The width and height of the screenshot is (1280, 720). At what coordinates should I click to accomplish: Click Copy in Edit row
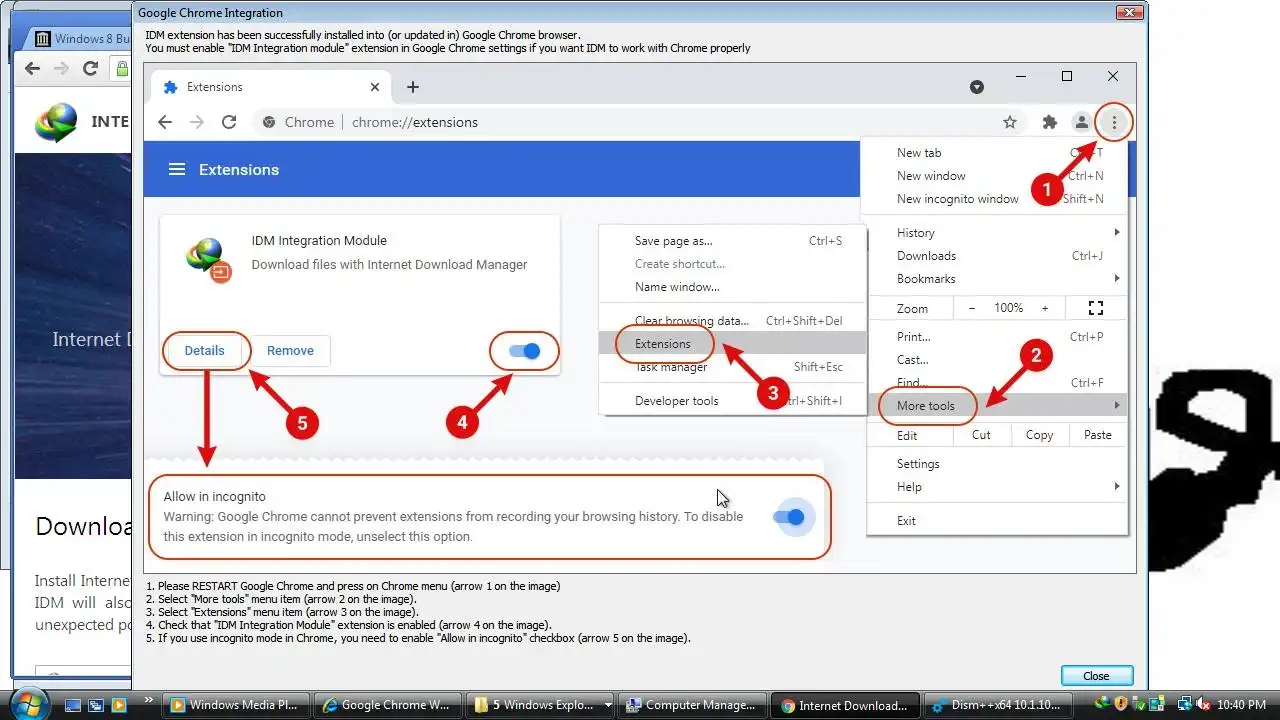click(x=1039, y=435)
